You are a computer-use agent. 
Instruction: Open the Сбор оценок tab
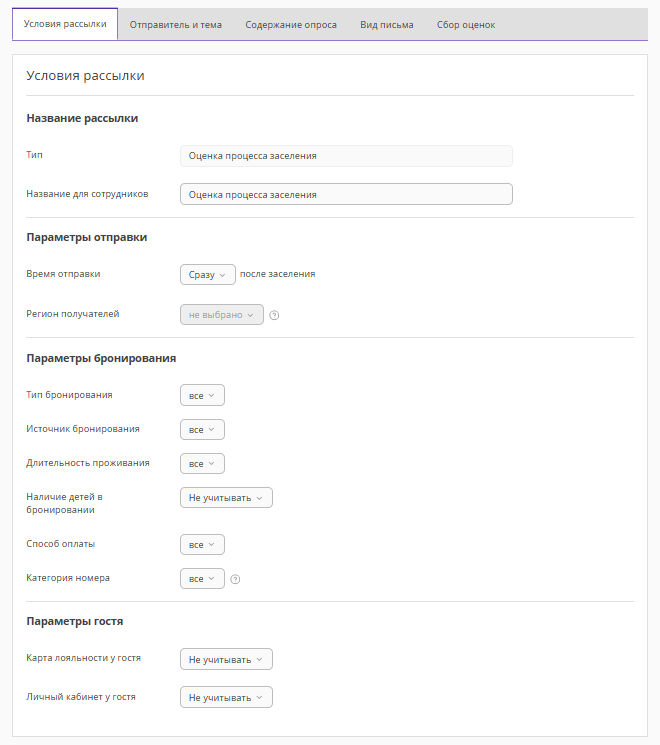466,24
